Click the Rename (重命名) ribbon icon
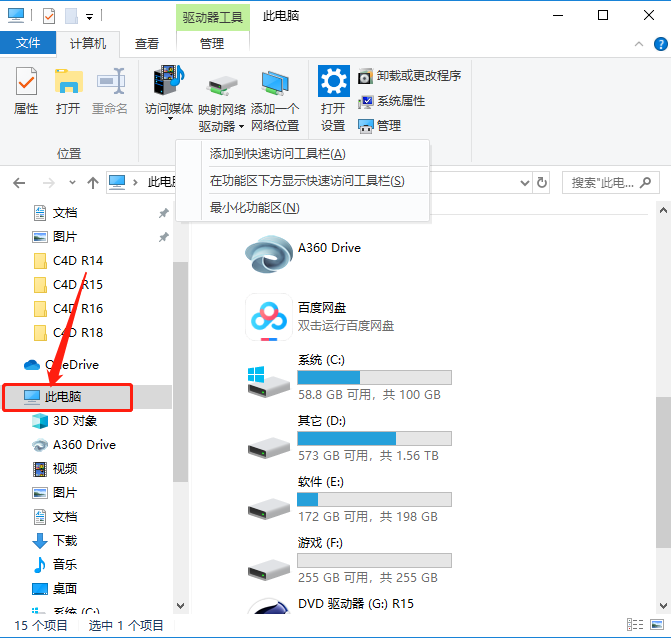671x638 pixels. 110,81
